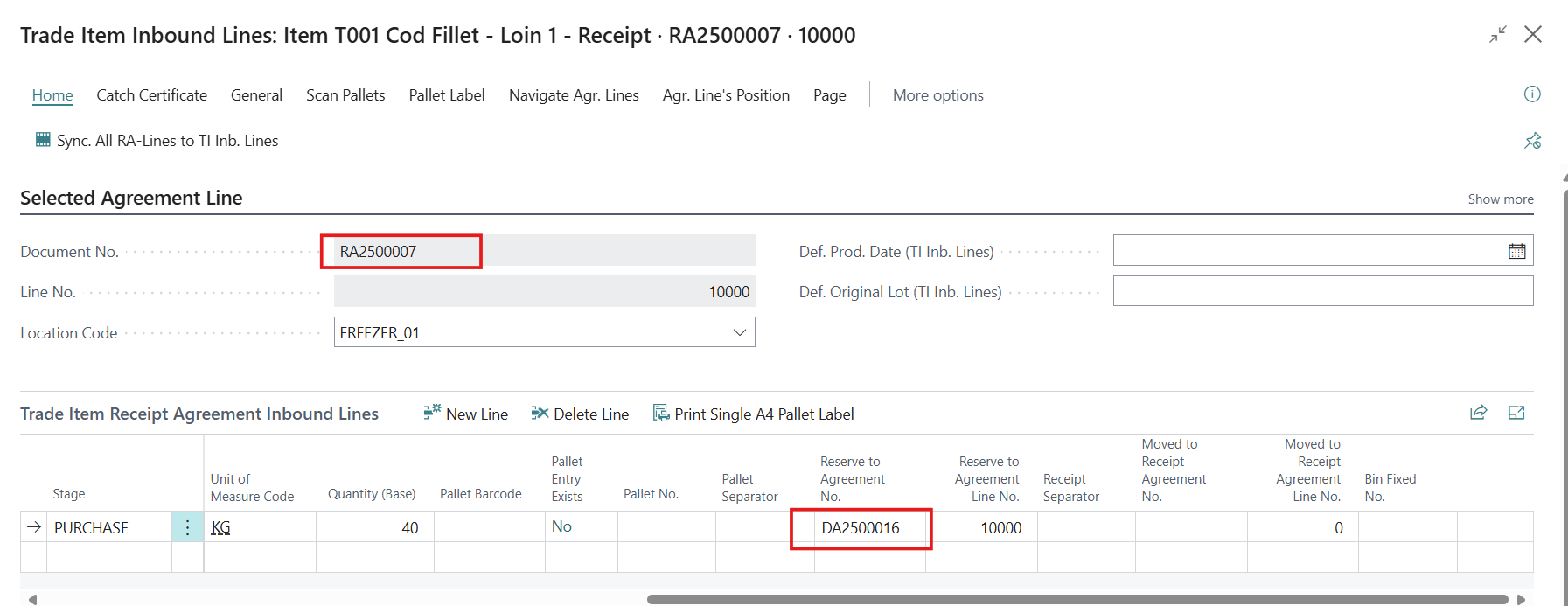Open the Location Code dropdown
Screen dimensions: 1568x606
(739, 333)
